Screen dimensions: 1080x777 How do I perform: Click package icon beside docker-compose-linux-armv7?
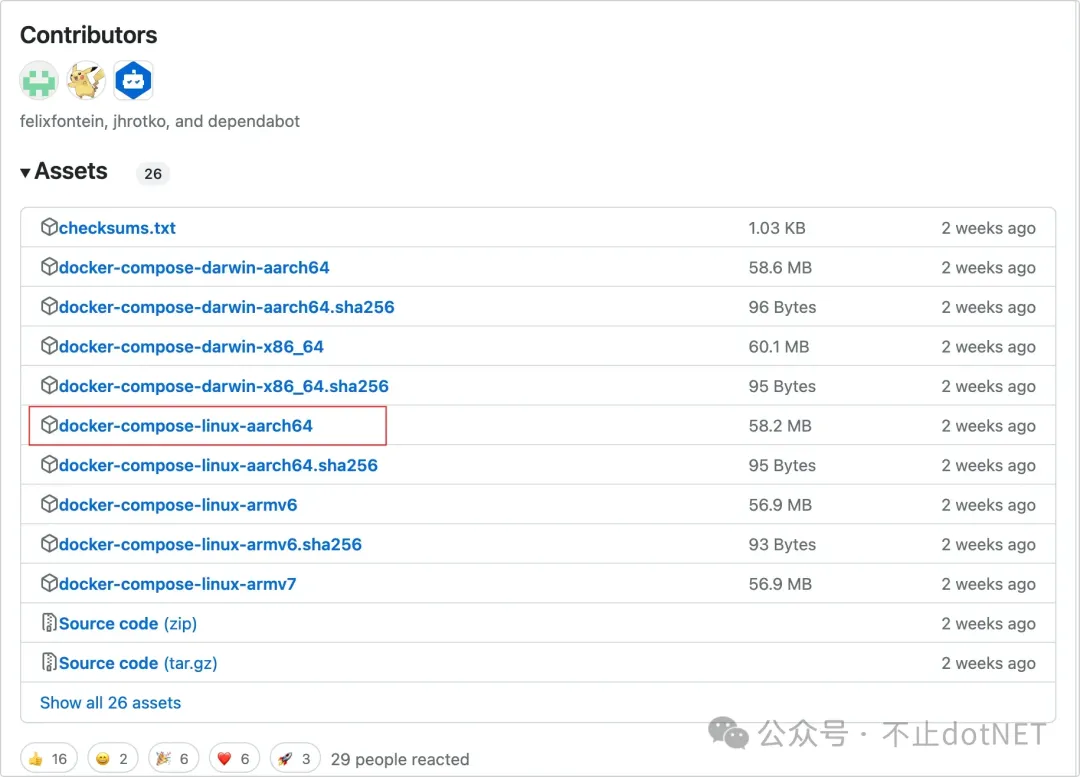(x=49, y=584)
